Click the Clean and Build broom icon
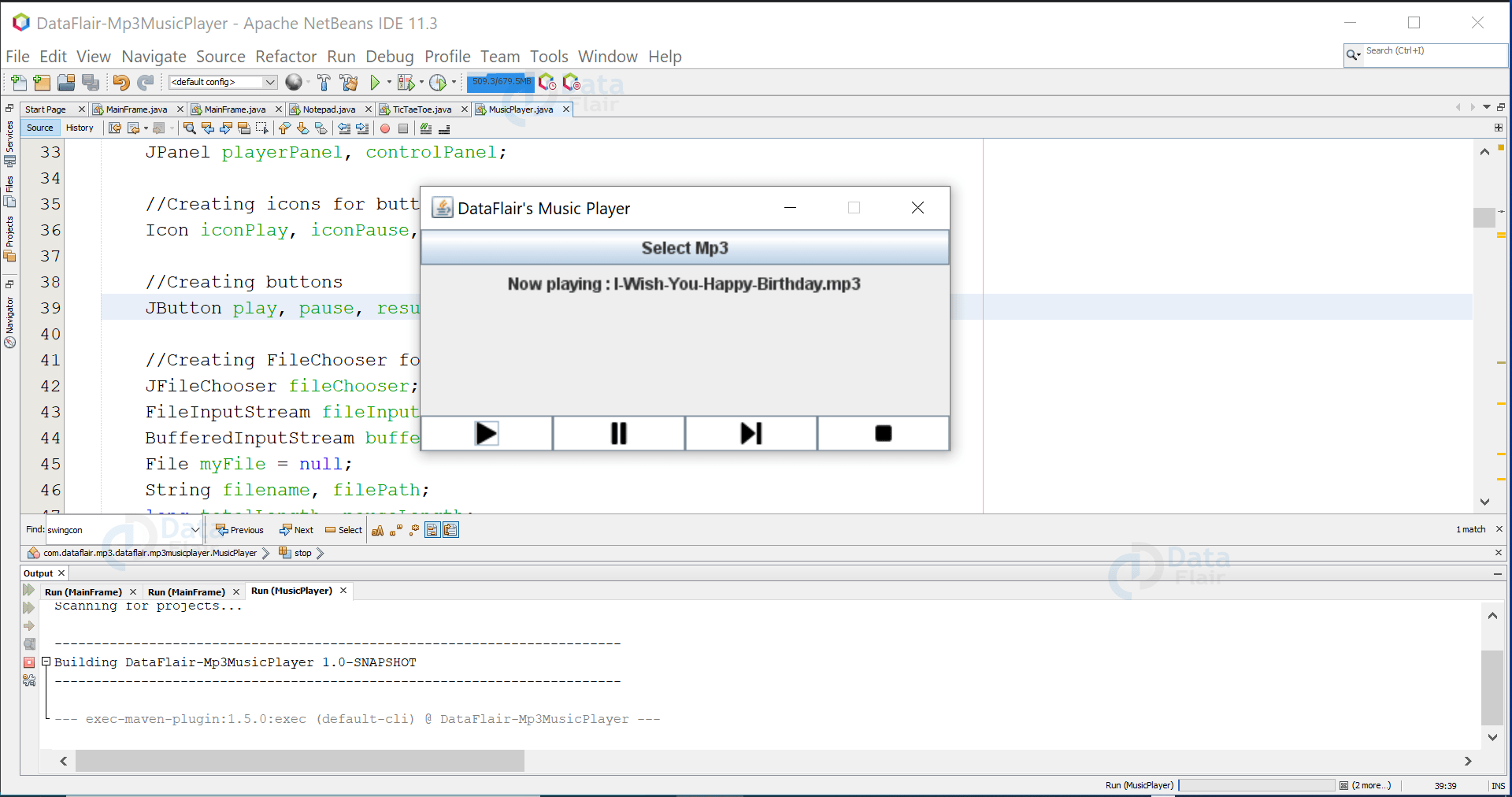The height and width of the screenshot is (797, 1512). [348, 82]
